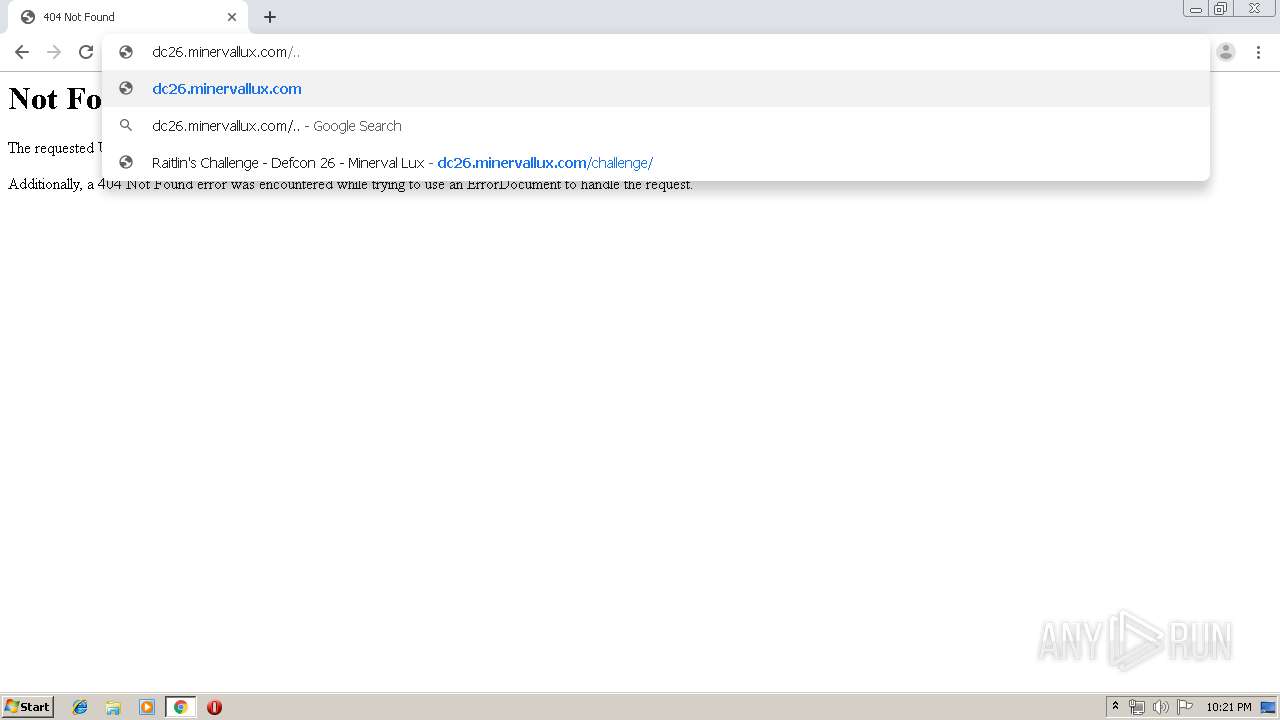Restore down the Chrome window
The image size is (1280, 720).
(1221, 9)
